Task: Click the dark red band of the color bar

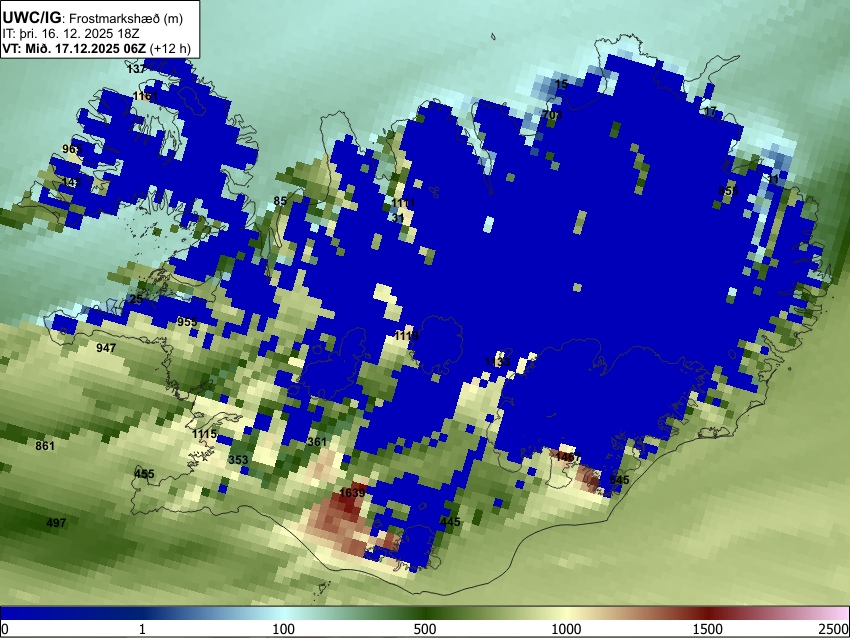Action: (708, 613)
